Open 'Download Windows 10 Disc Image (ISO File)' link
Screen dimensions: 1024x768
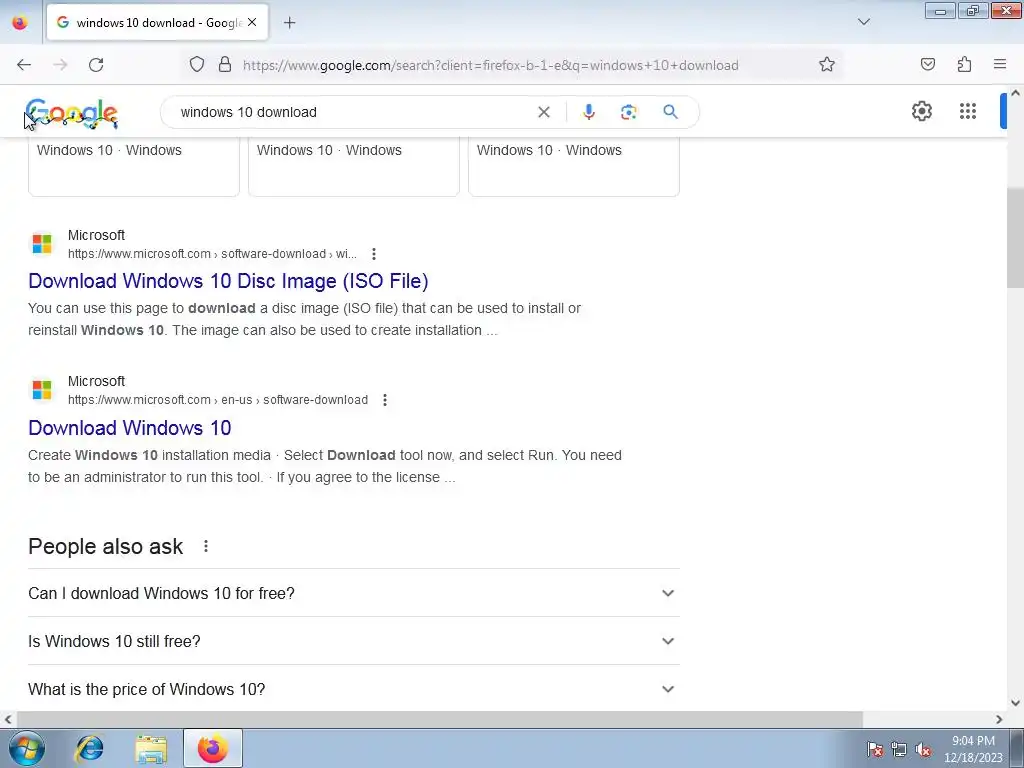point(228,281)
